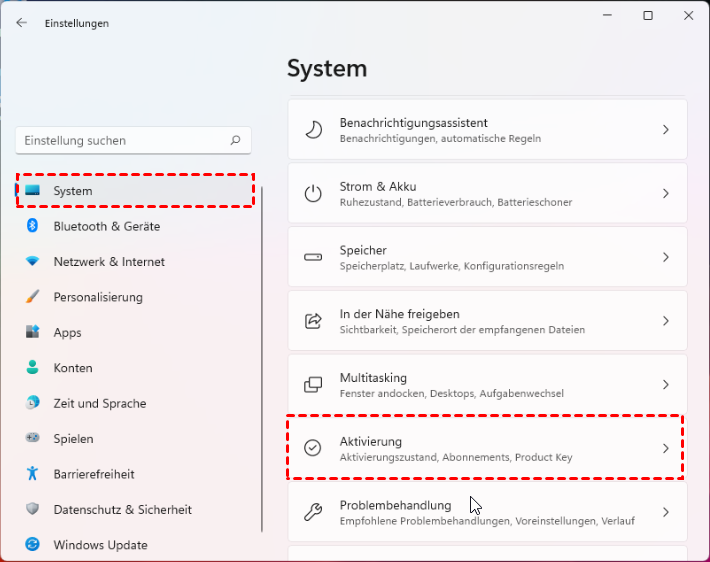
Task: Click the Problembehandlung wrench icon
Action: coord(313,512)
